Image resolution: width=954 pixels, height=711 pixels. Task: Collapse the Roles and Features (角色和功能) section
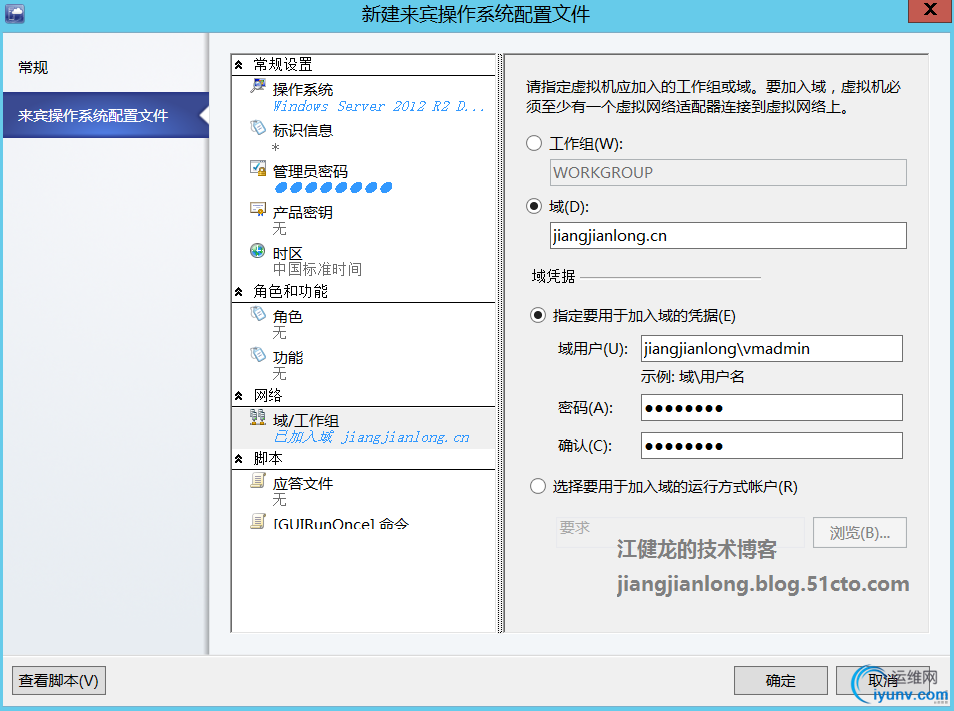239,292
